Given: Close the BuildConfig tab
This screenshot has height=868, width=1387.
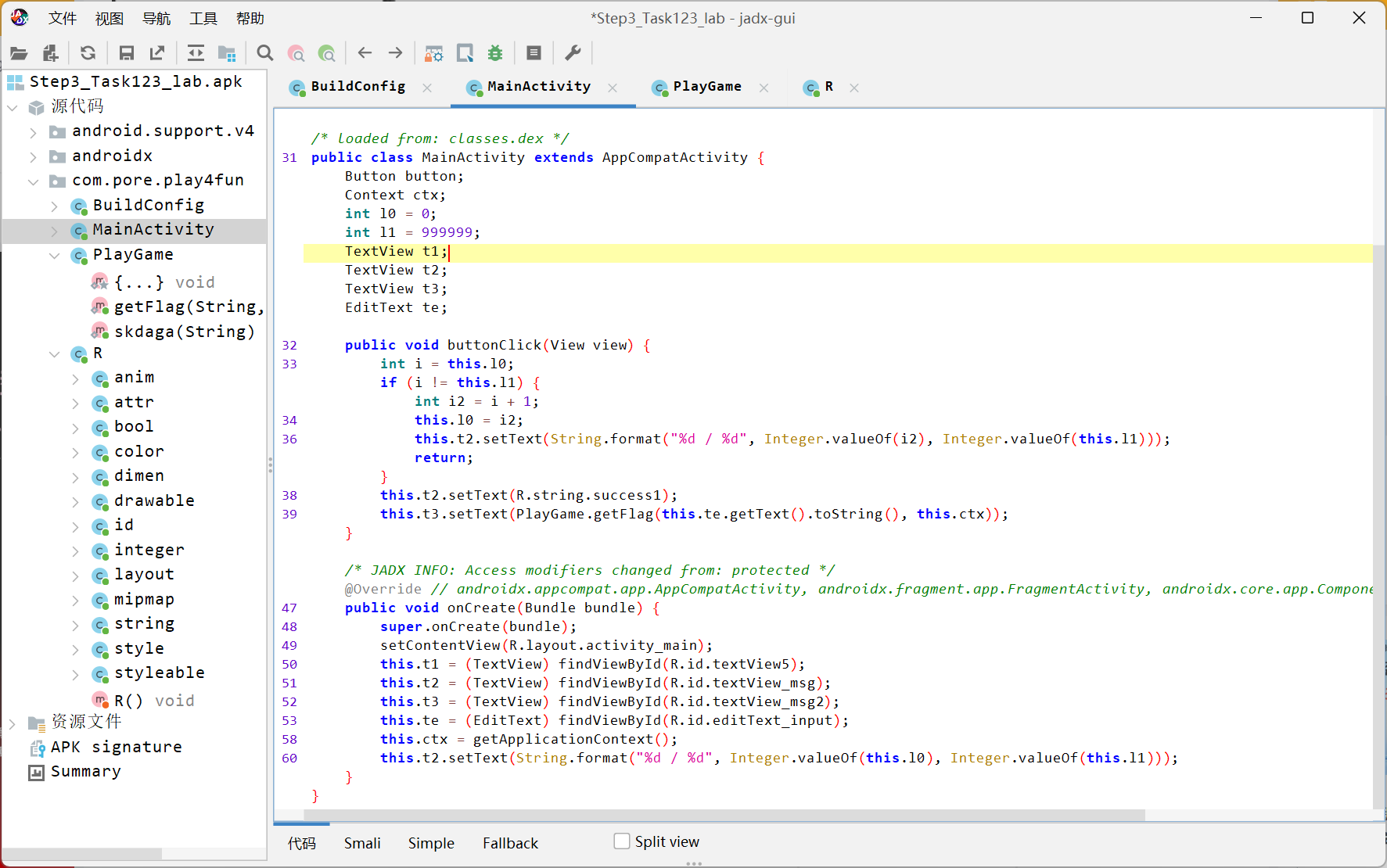Looking at the screenshot, I should coord(427,88).
